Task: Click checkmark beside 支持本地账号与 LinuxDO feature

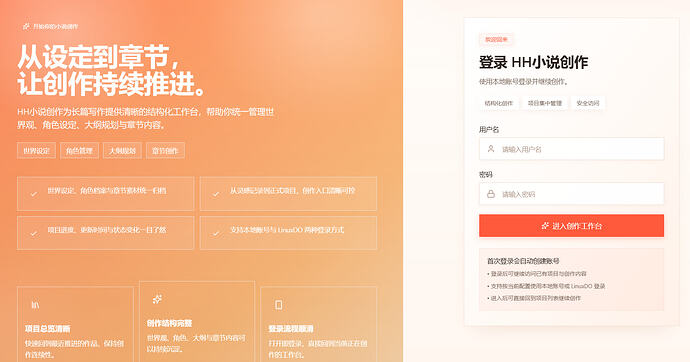Action: tap(216, 233)
